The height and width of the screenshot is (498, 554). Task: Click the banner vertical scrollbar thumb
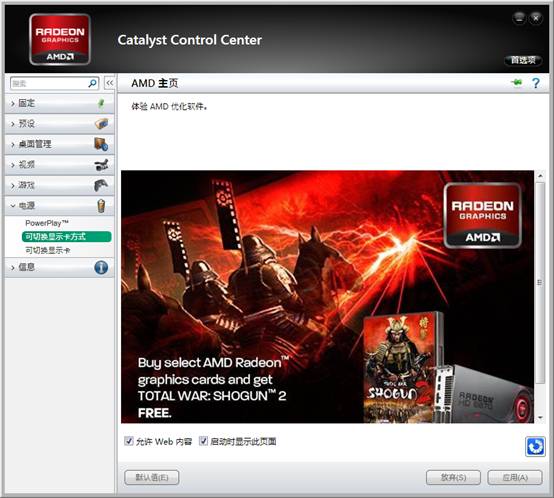coord(540,283)
